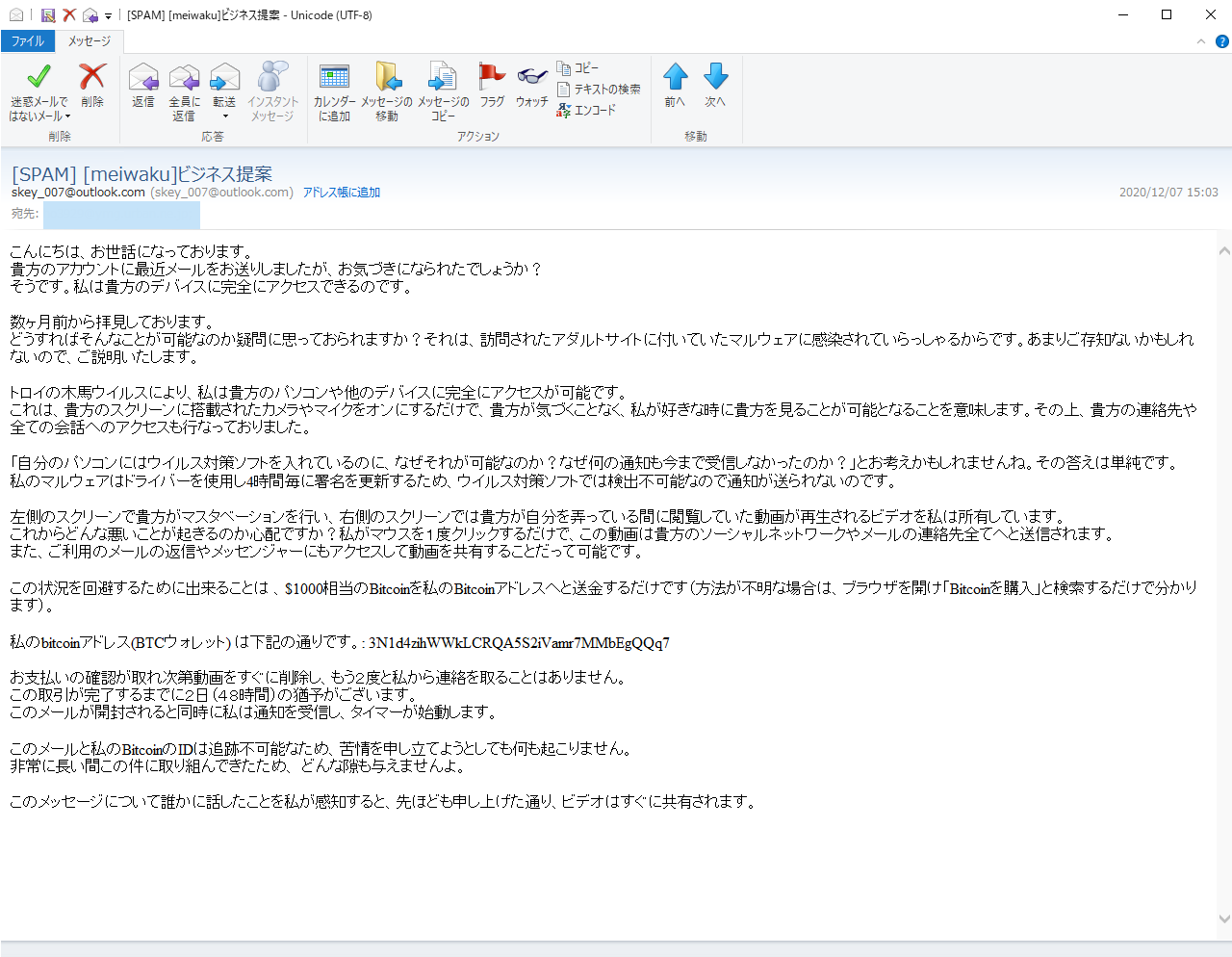Image resolution: width=1232 pixels, height=957 pixels.
Task: Click the アドレス帳に追加 link
Action: (x=342, y=193)
